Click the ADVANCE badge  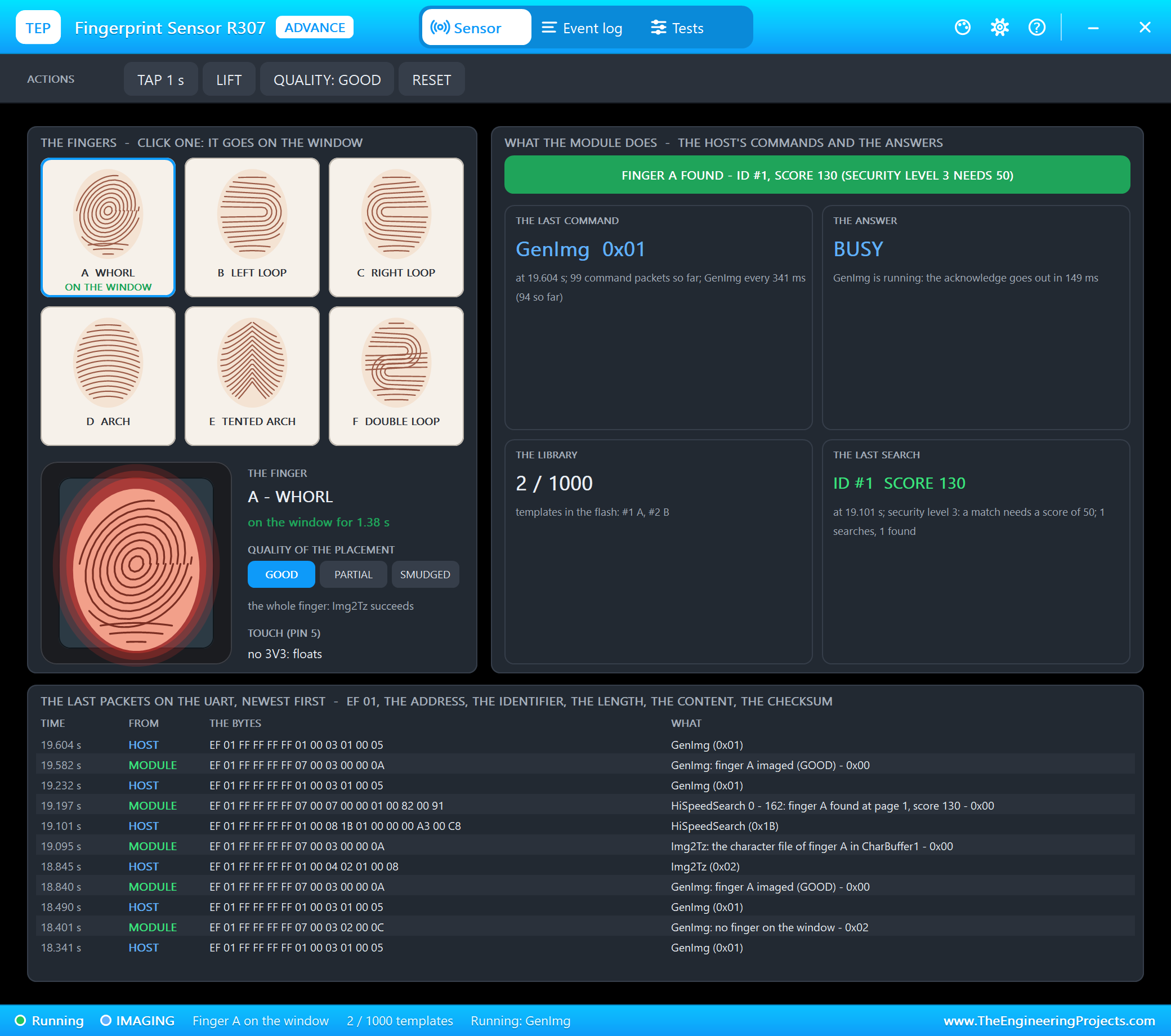[315, 28]
